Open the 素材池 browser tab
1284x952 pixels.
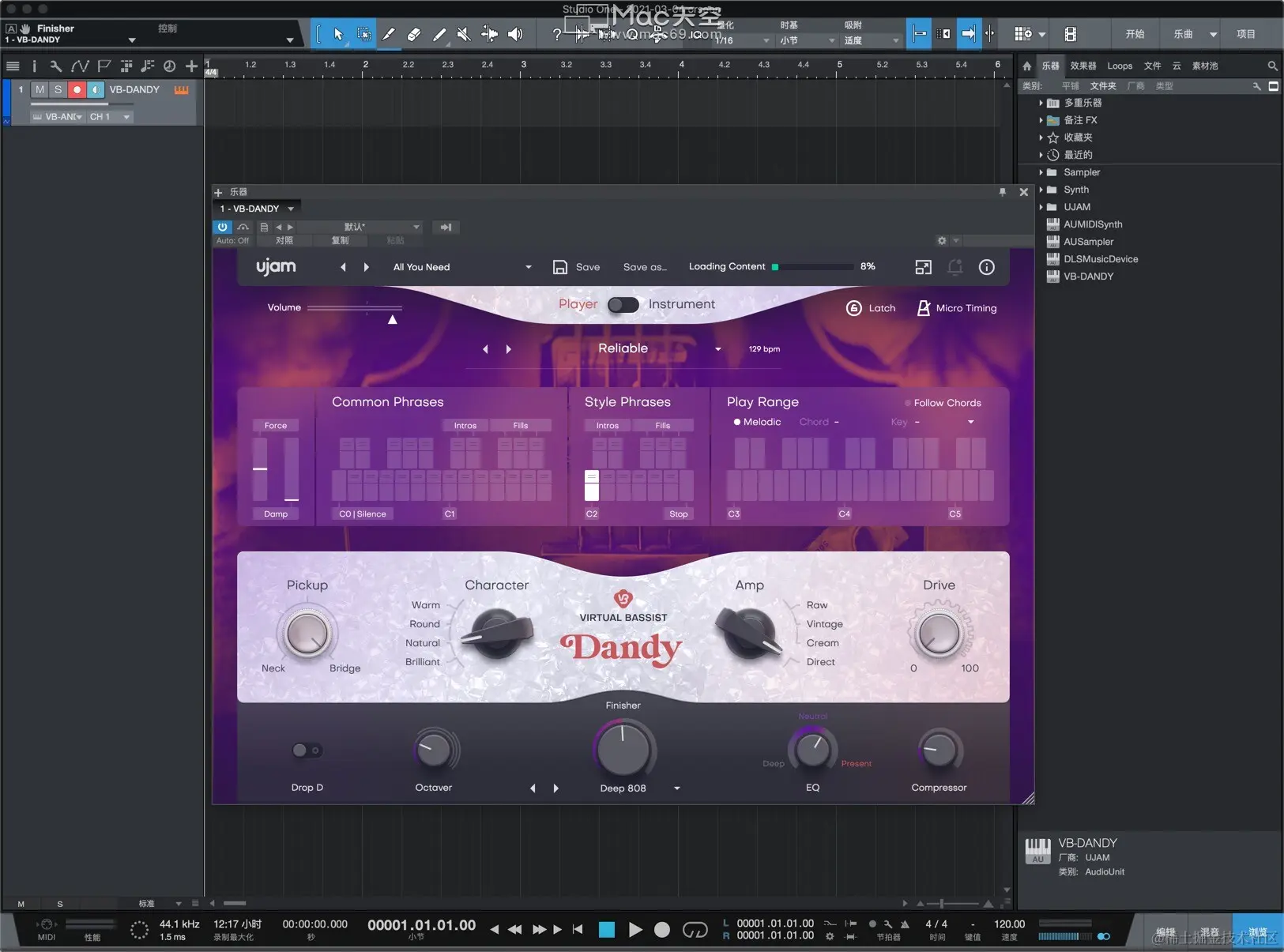point(1205,66)
